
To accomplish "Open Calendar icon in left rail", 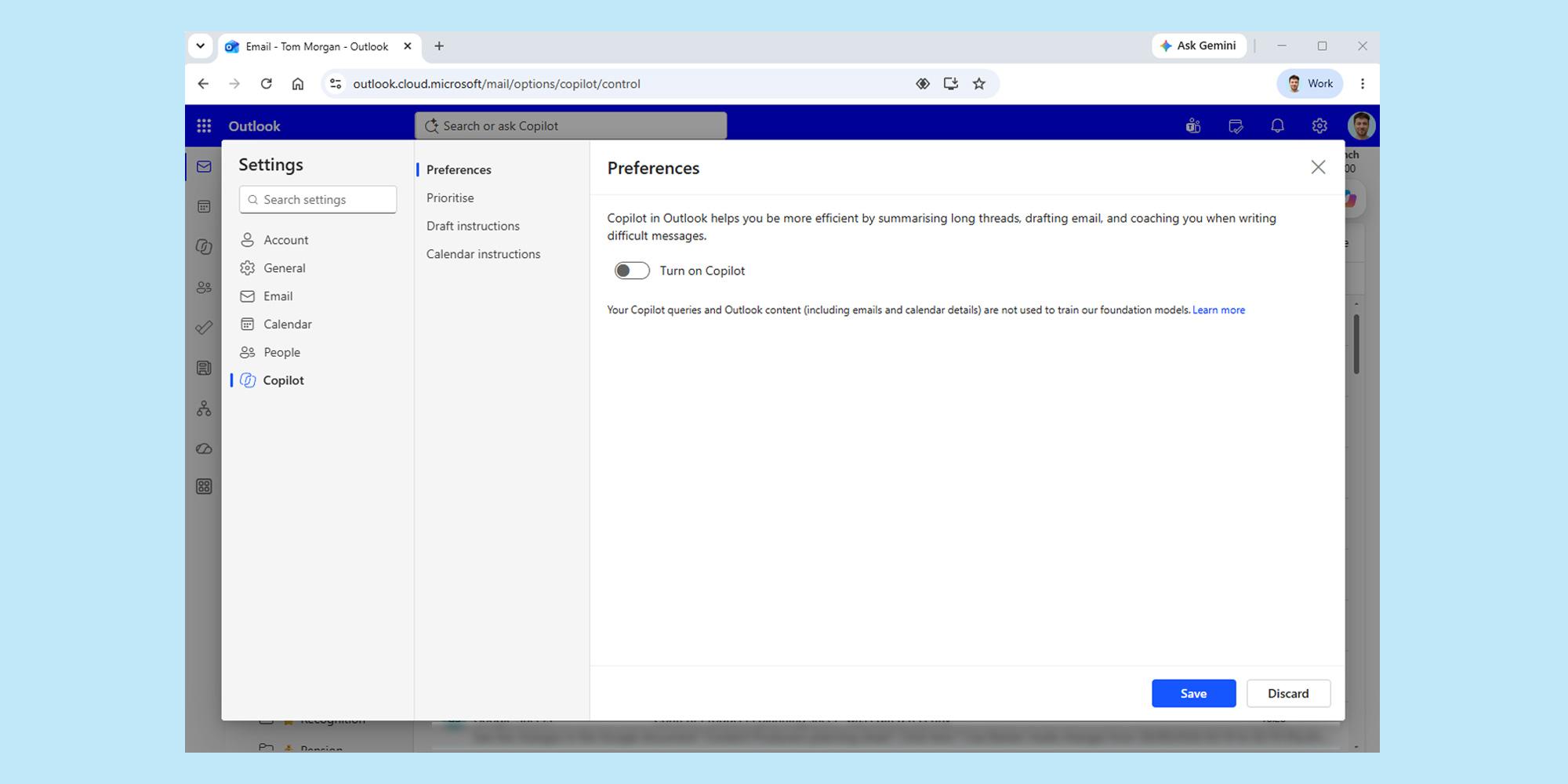I will pyautogui.click(x=204, y=207).
